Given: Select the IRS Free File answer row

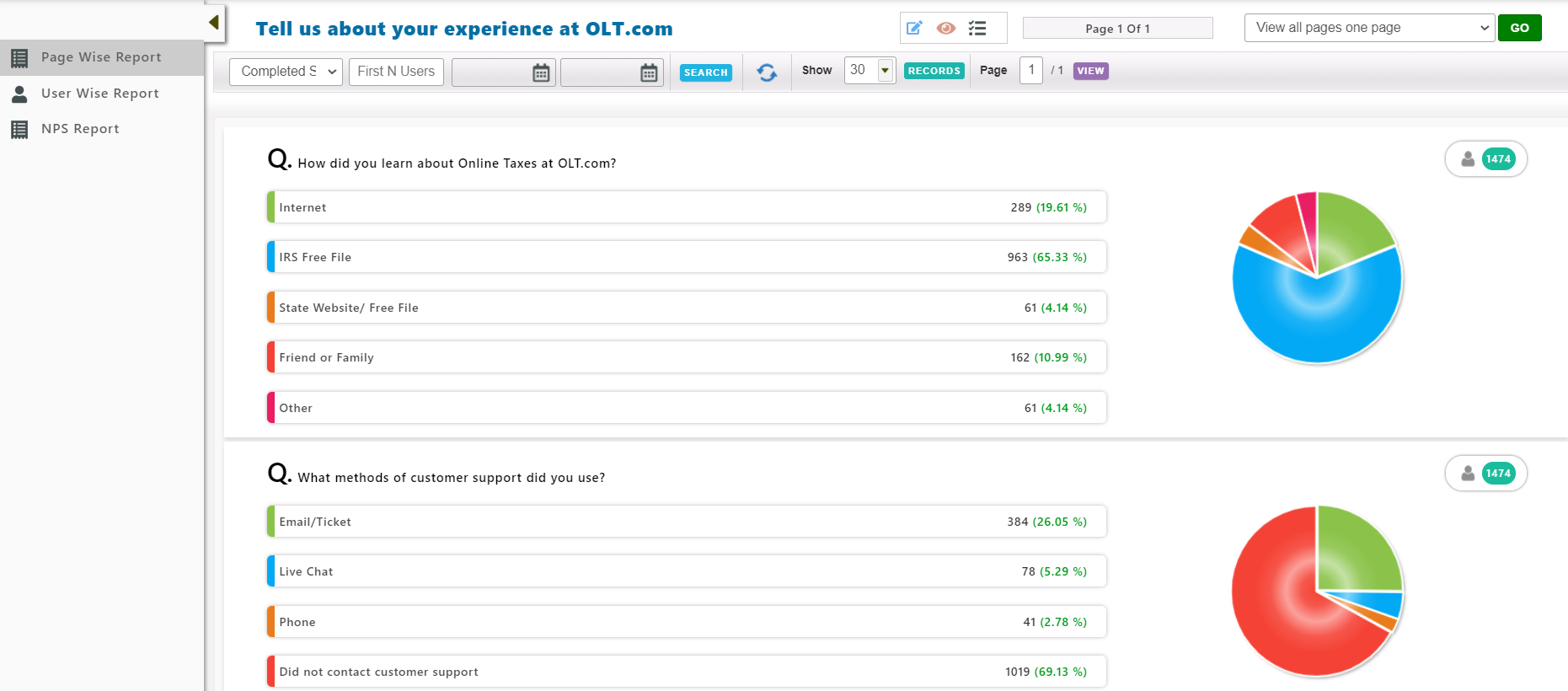Looking at the screenshot, I should point(687,257).
